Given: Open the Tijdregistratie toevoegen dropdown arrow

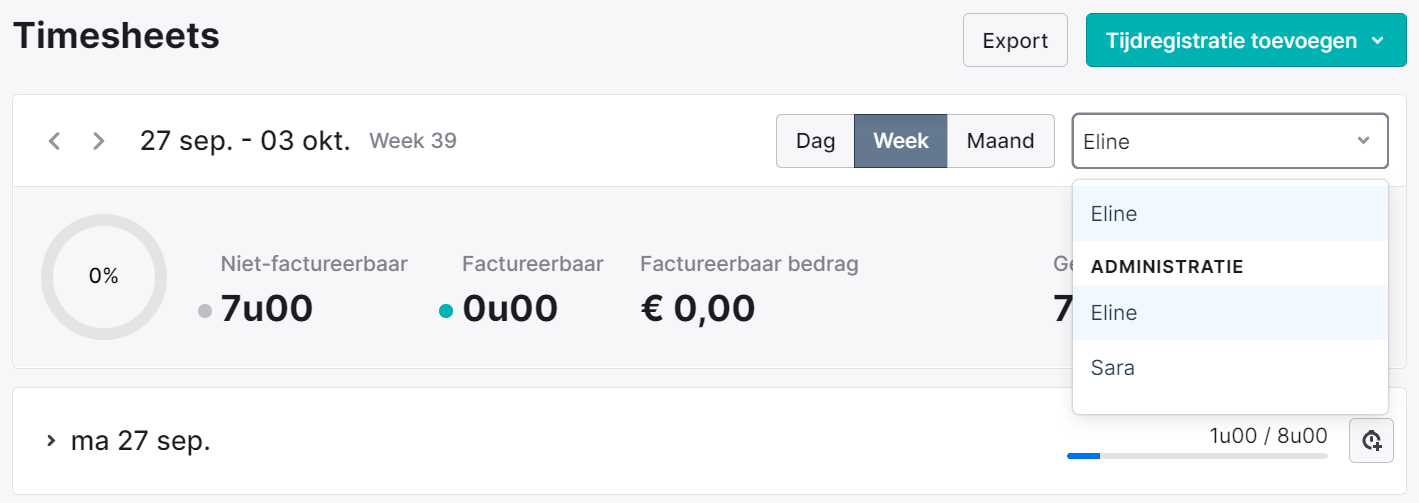Looking at the screenshot, I should pos(1377,41).
